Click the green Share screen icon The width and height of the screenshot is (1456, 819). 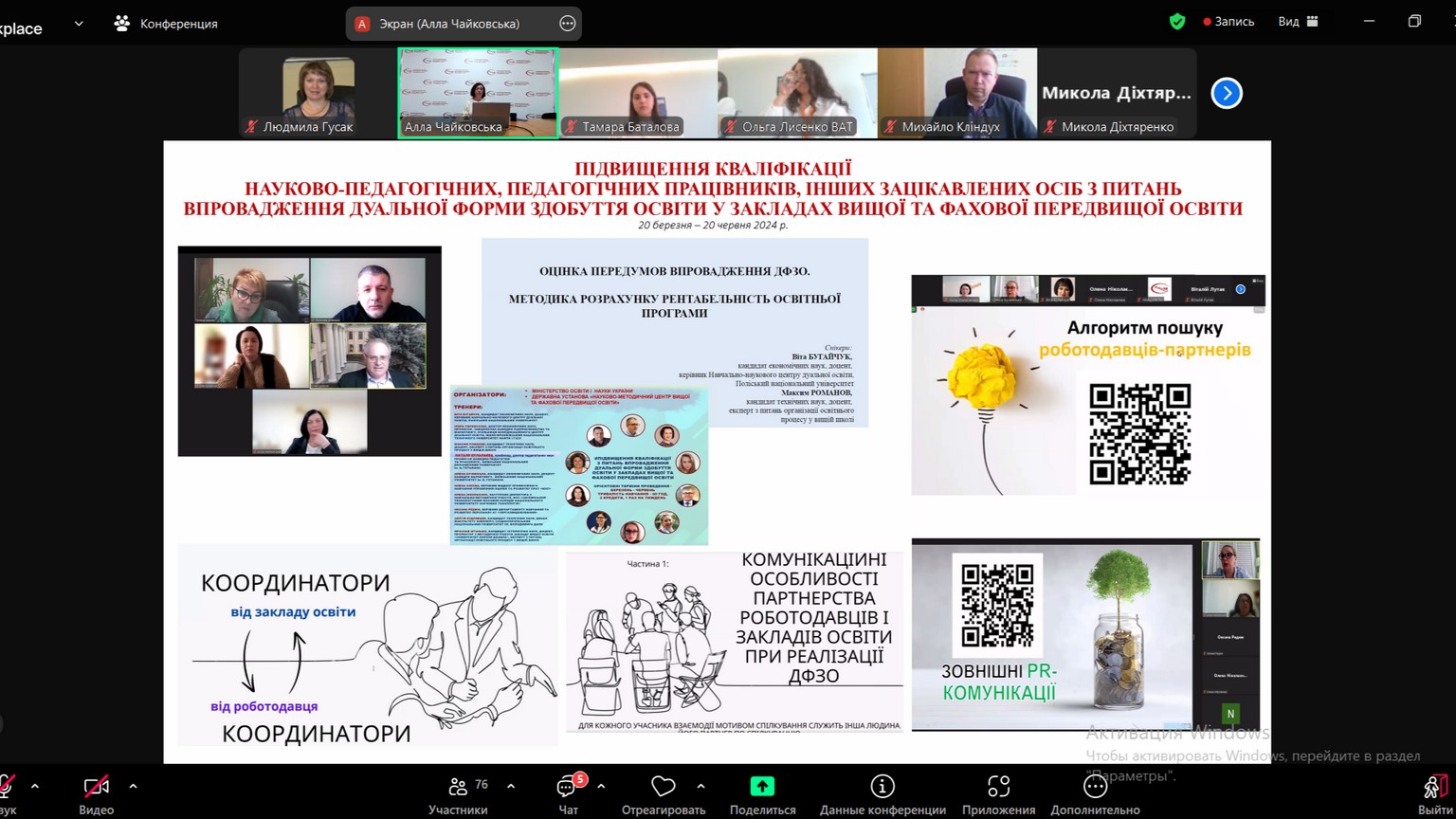tap(762, 787)
